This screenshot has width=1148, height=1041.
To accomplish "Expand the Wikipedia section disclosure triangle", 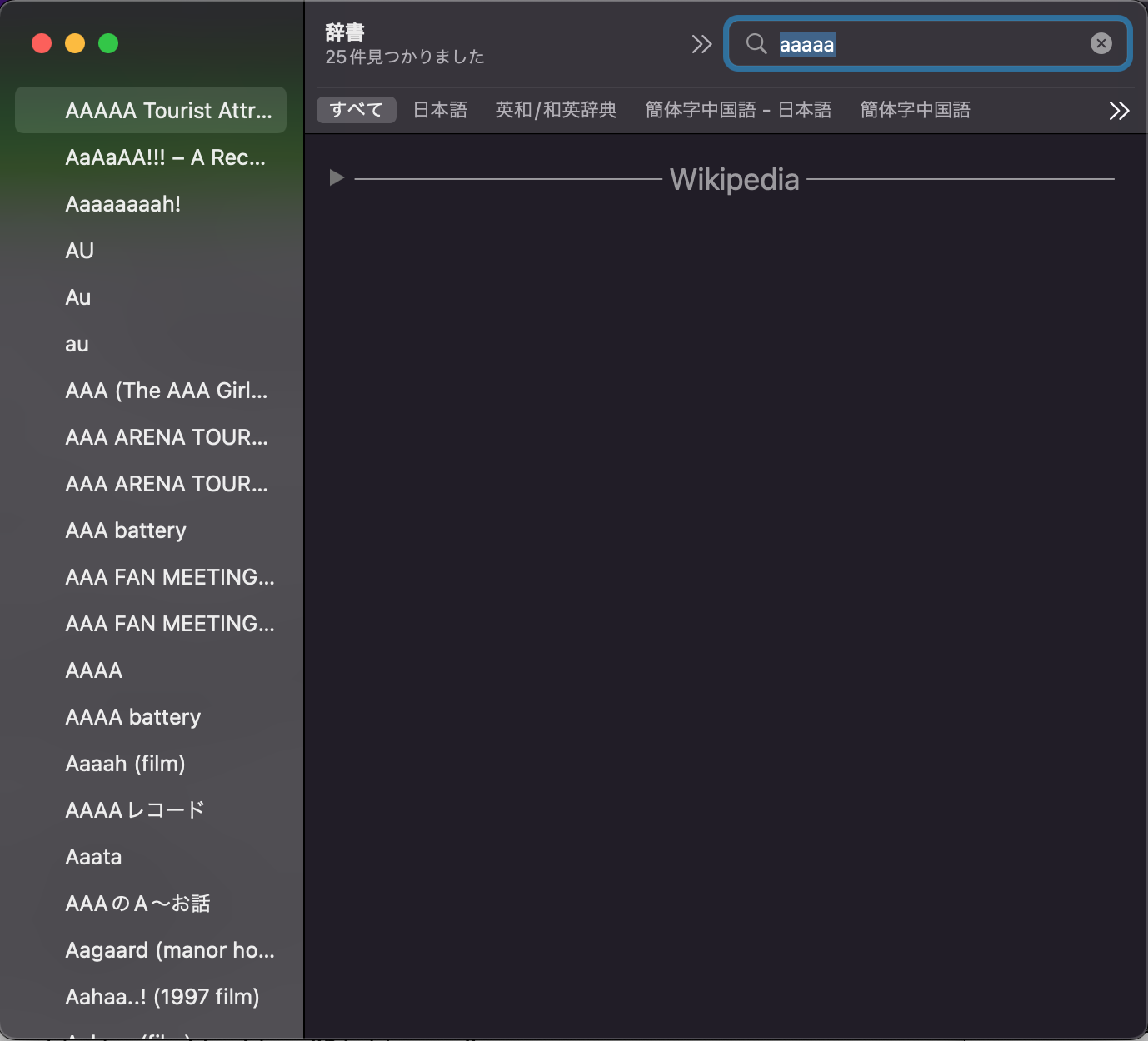I will pyautogui.click(x=337, y=177).
